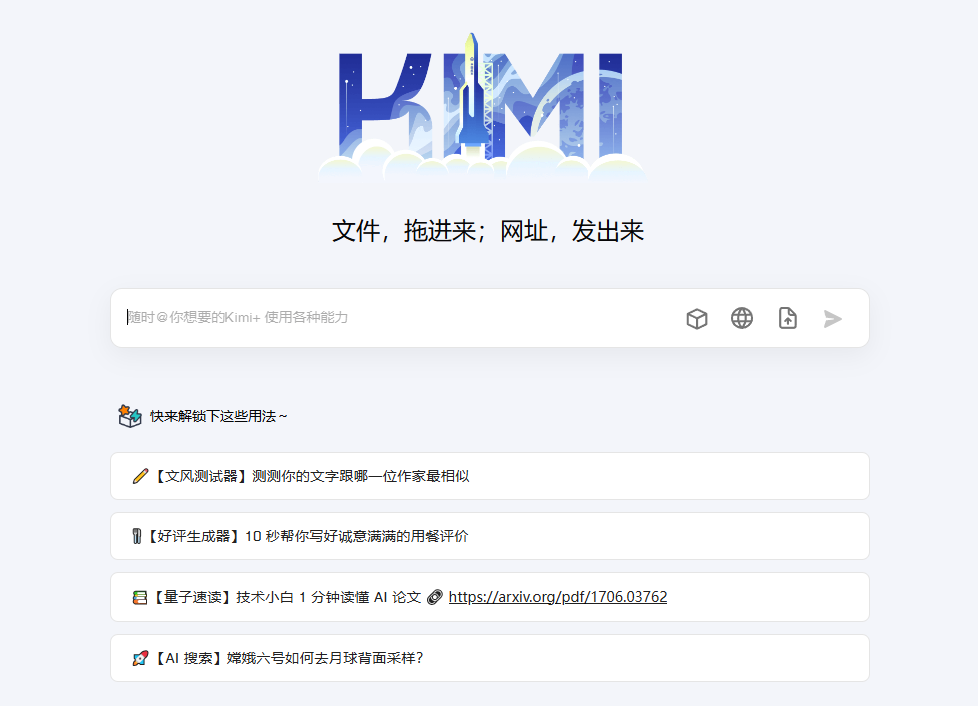Click the file upload icon

[788, 318]
